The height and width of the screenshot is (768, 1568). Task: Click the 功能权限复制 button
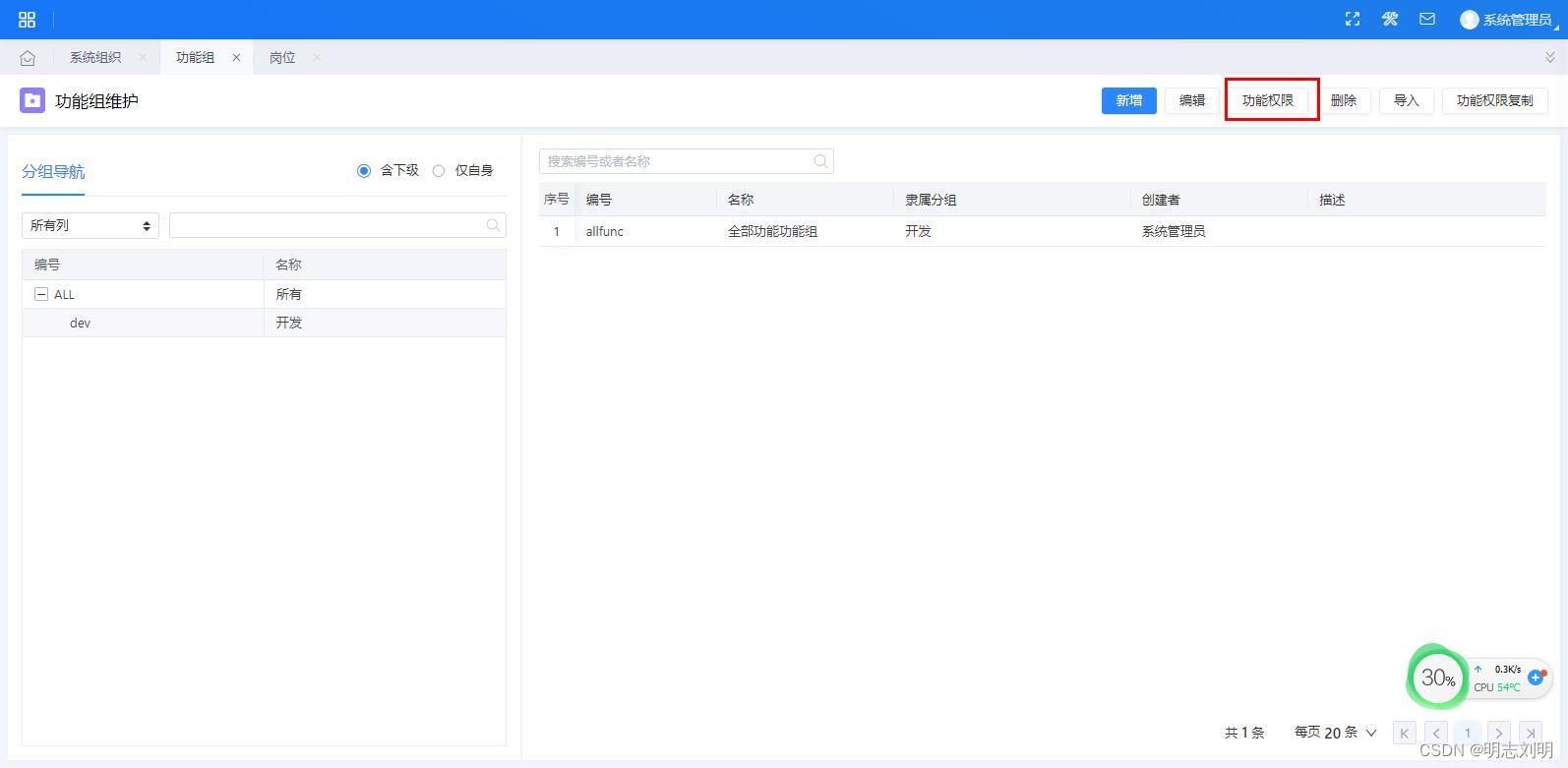click(x=1495, y=100)
